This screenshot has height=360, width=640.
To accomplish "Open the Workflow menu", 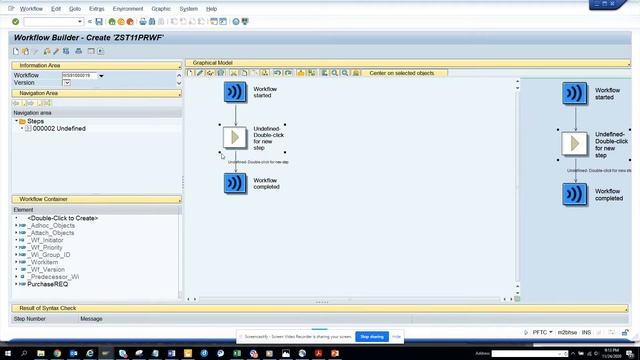I will (x=31, y=9).
